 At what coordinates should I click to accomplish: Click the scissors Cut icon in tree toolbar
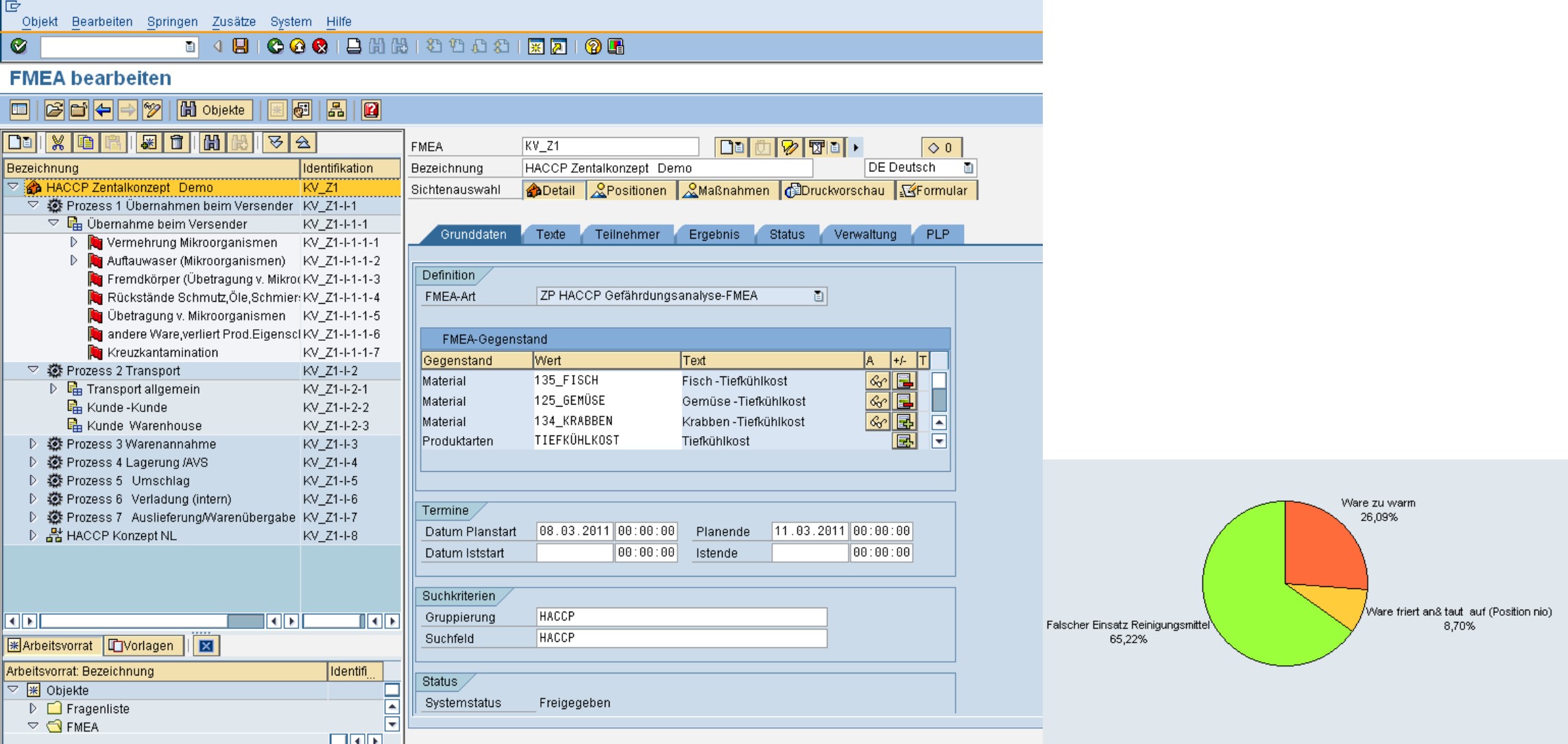(58, 143)
